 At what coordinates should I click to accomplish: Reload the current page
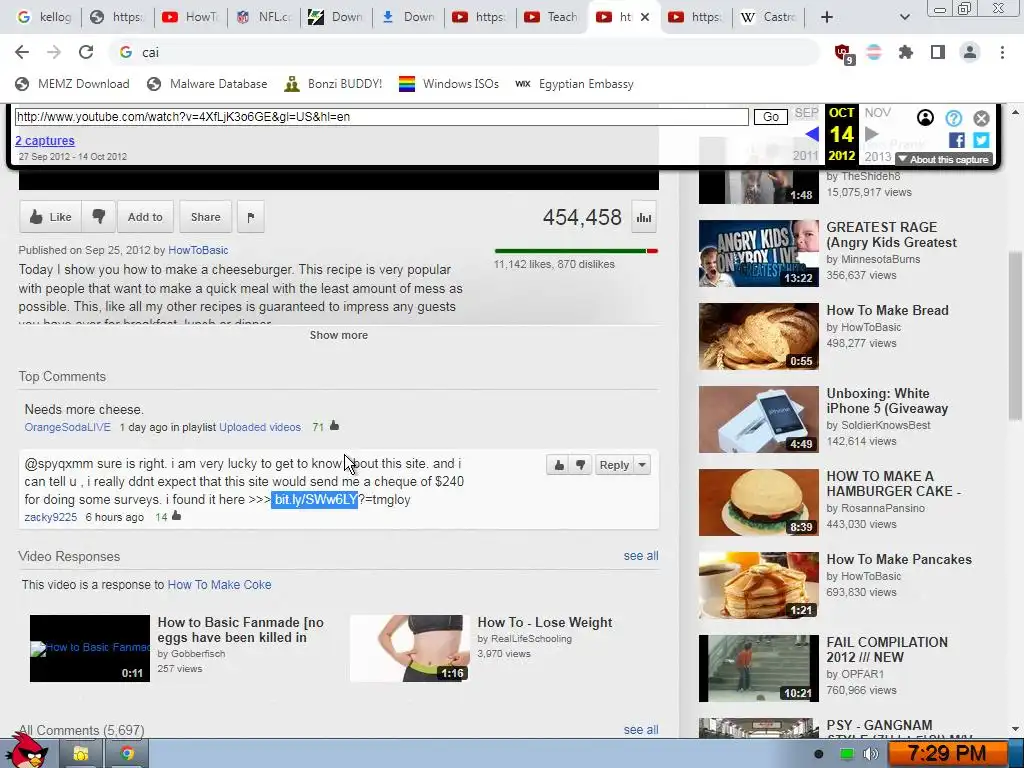86,52
